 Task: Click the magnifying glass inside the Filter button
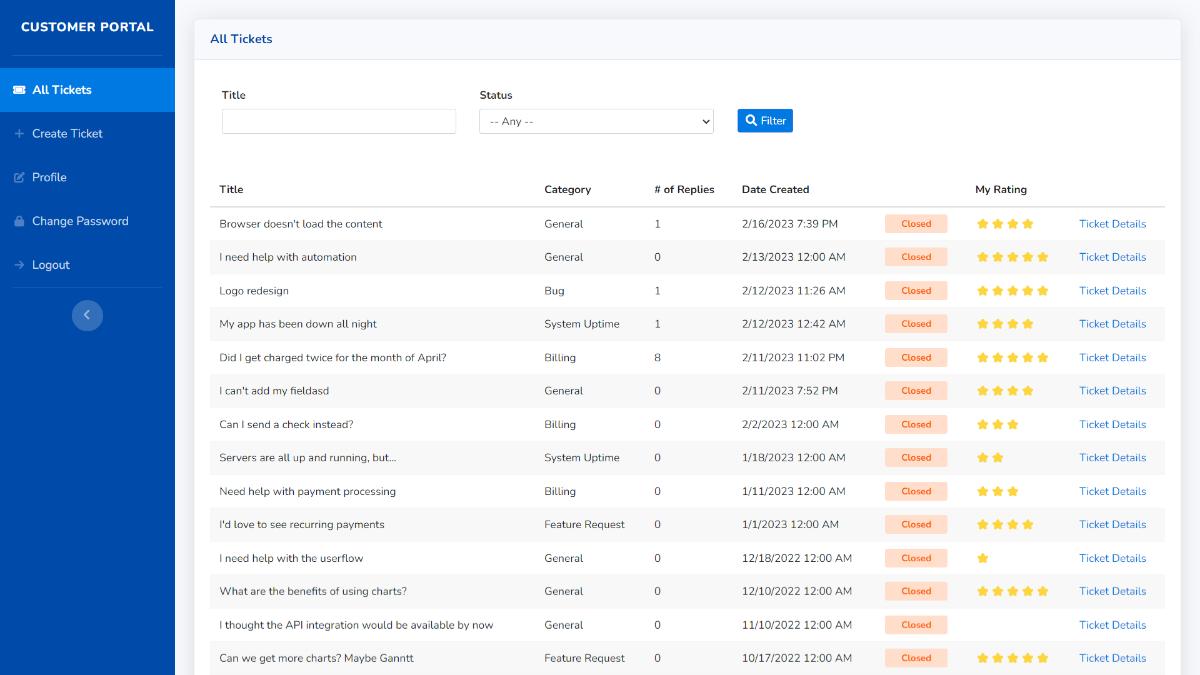tap(750, 120)
